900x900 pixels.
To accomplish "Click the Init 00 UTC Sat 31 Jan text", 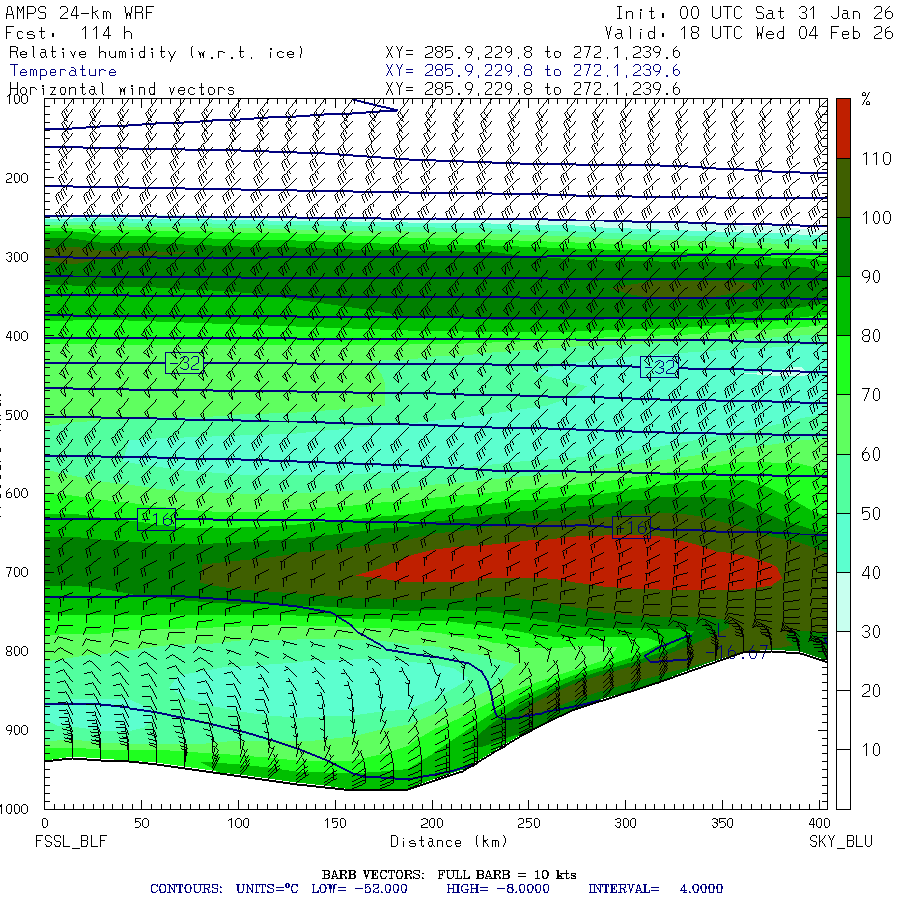I will 755,13.
